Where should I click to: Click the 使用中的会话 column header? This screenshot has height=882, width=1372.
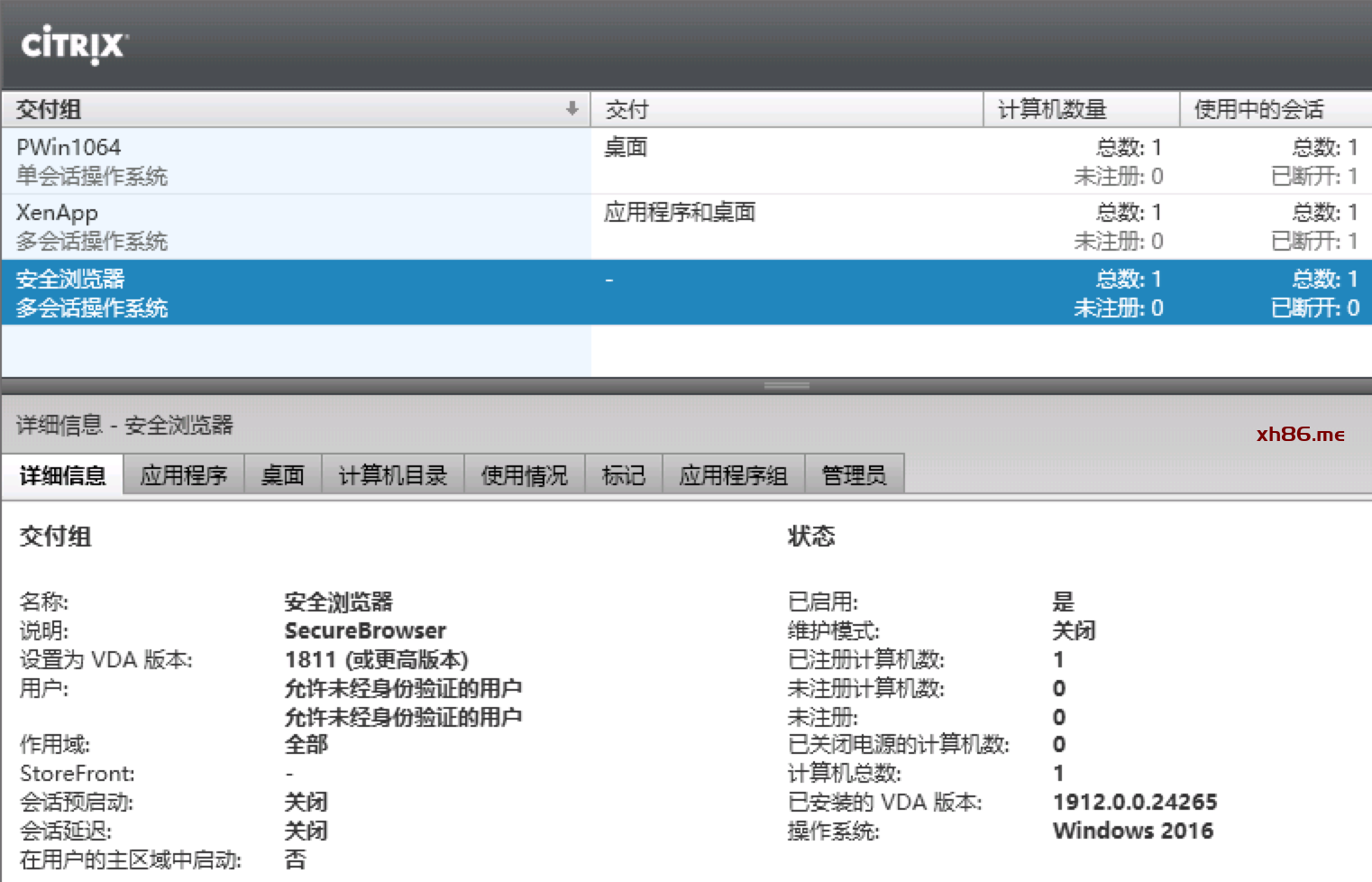click(x=1273, y=109)
